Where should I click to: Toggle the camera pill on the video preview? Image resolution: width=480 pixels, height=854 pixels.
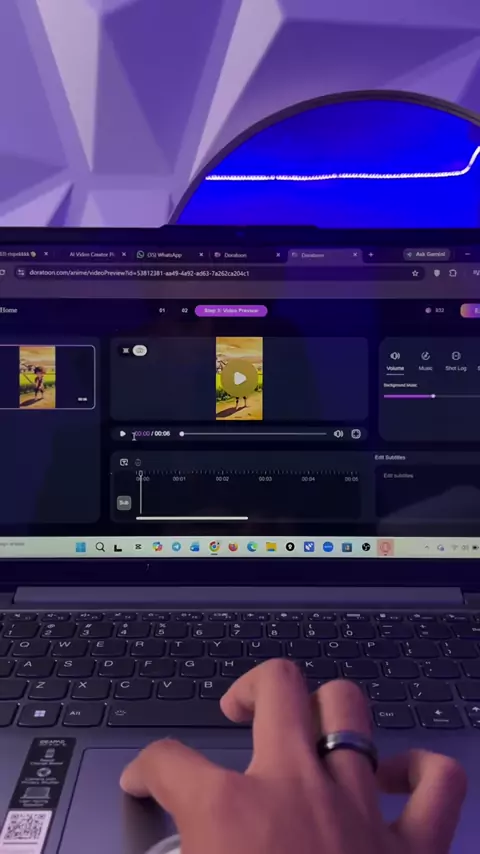pos(139,350)
